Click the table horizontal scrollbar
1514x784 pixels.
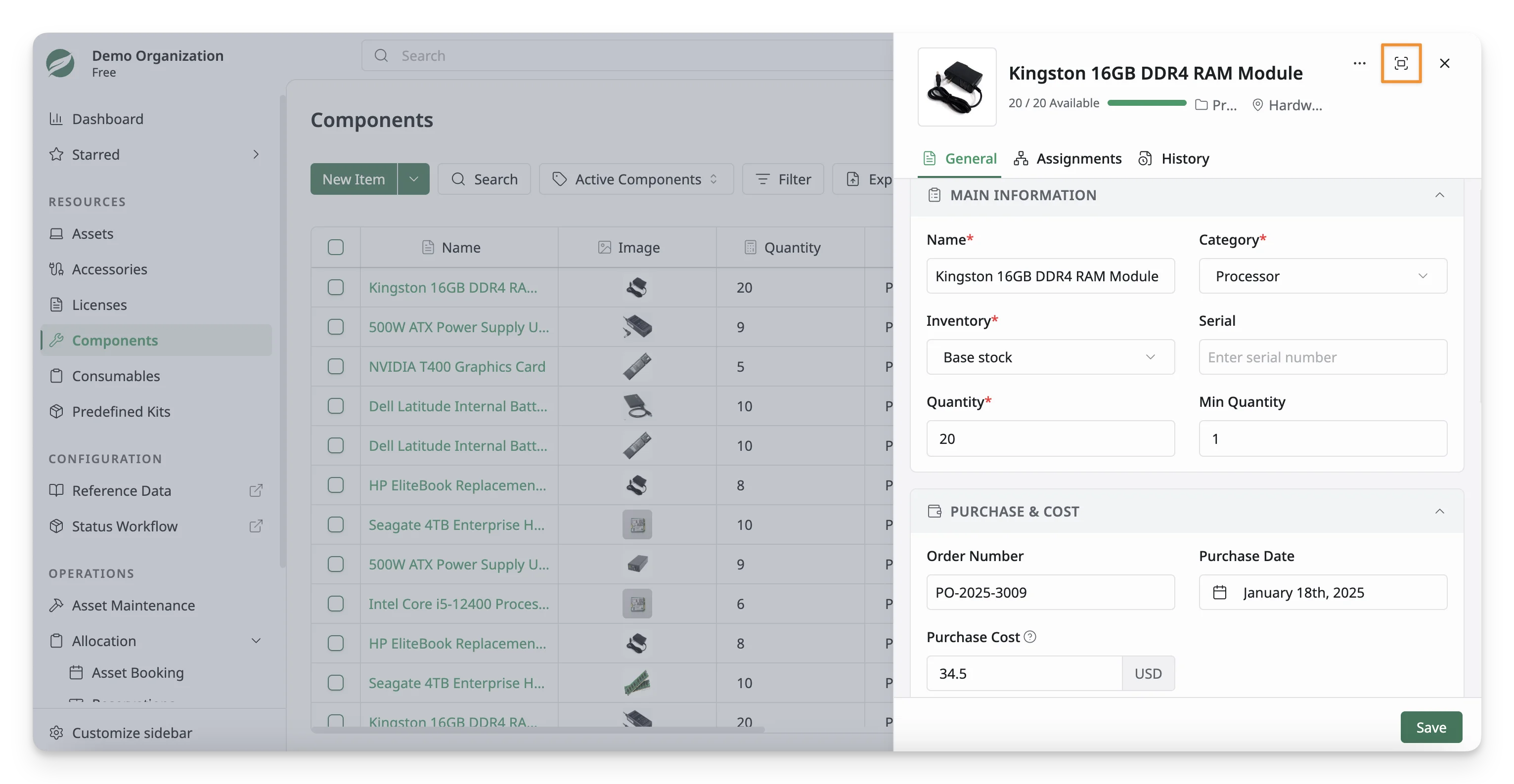538,729
